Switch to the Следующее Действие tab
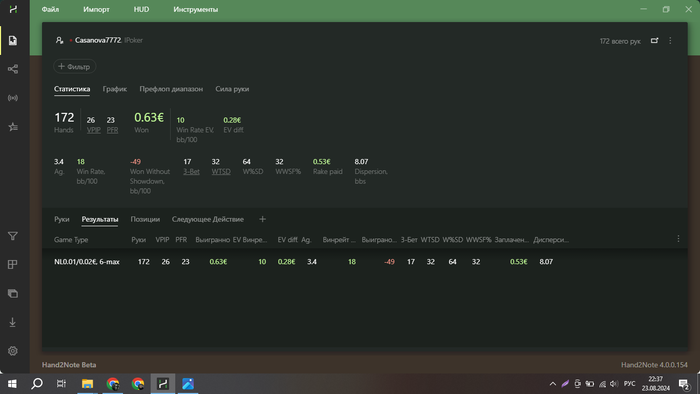The height and width of the screenshot is (394, 700). 208,219
